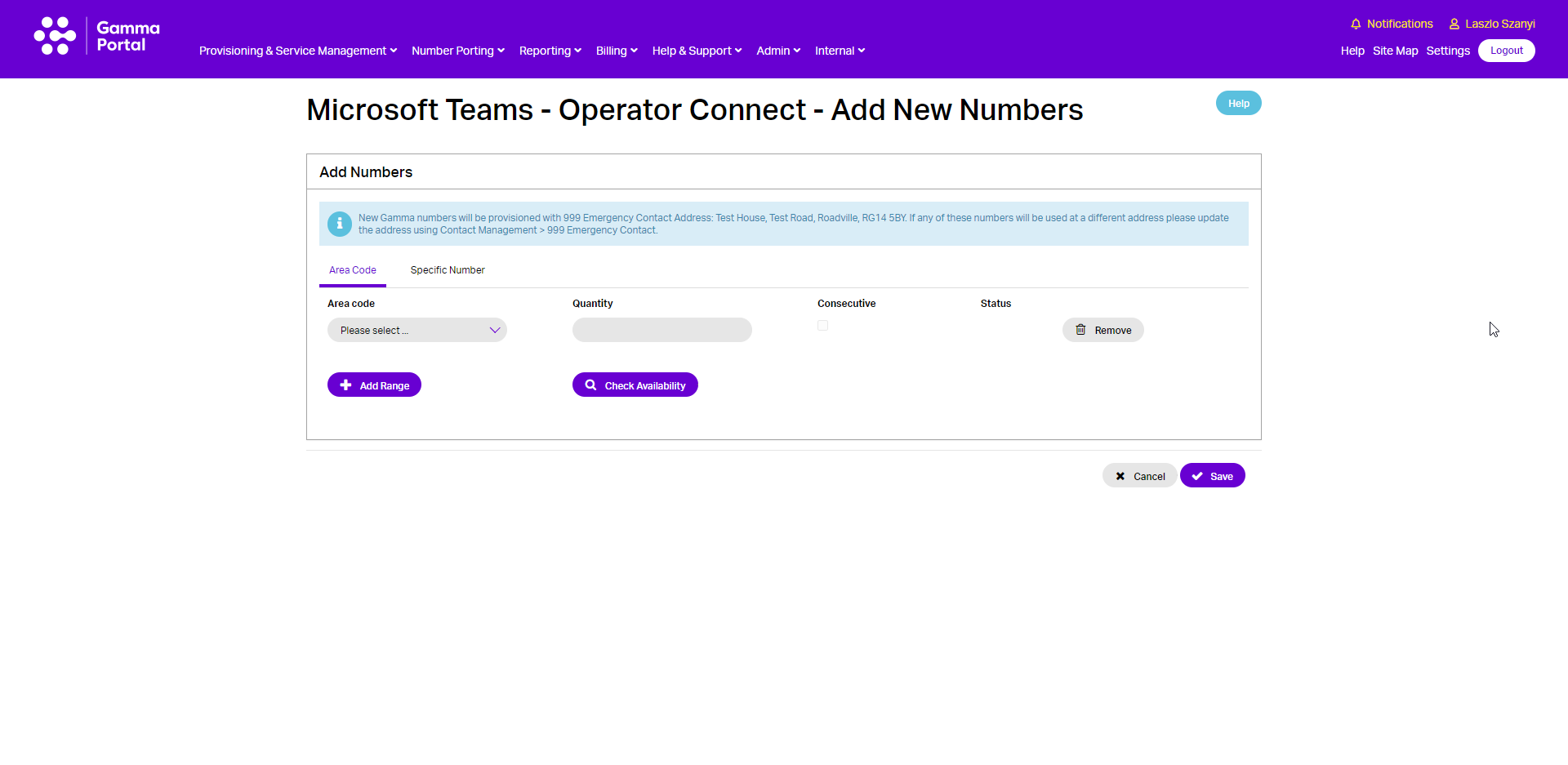The width and height of the screenshot is (1568, 765).
Task: Expand Provisioning & Service Management menu
Action: tap(298, 51)
